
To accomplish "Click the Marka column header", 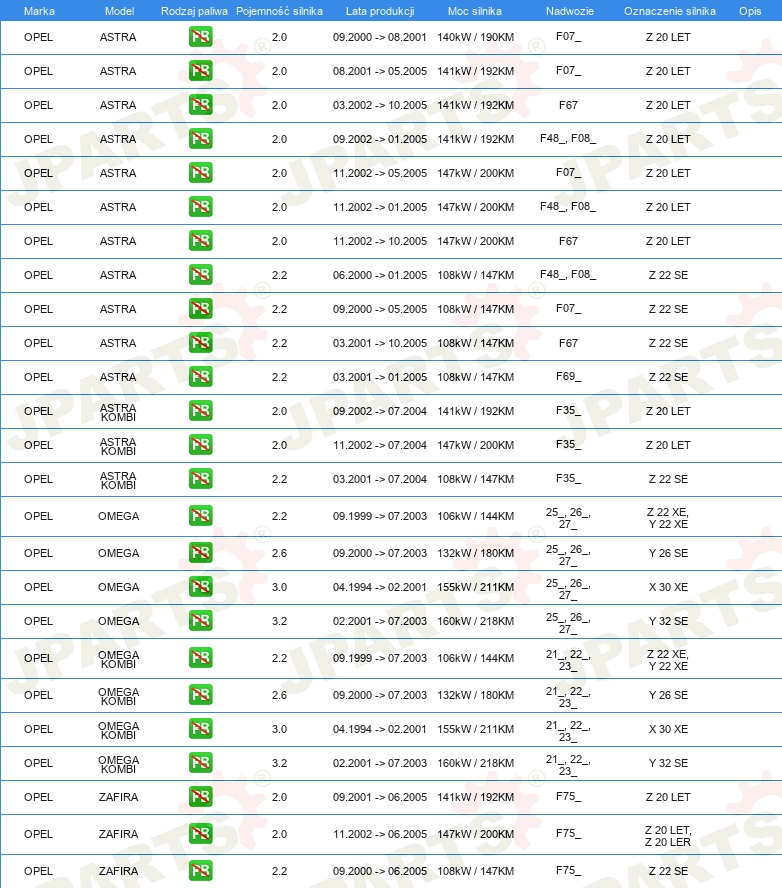I will click(x=39, y=11).
